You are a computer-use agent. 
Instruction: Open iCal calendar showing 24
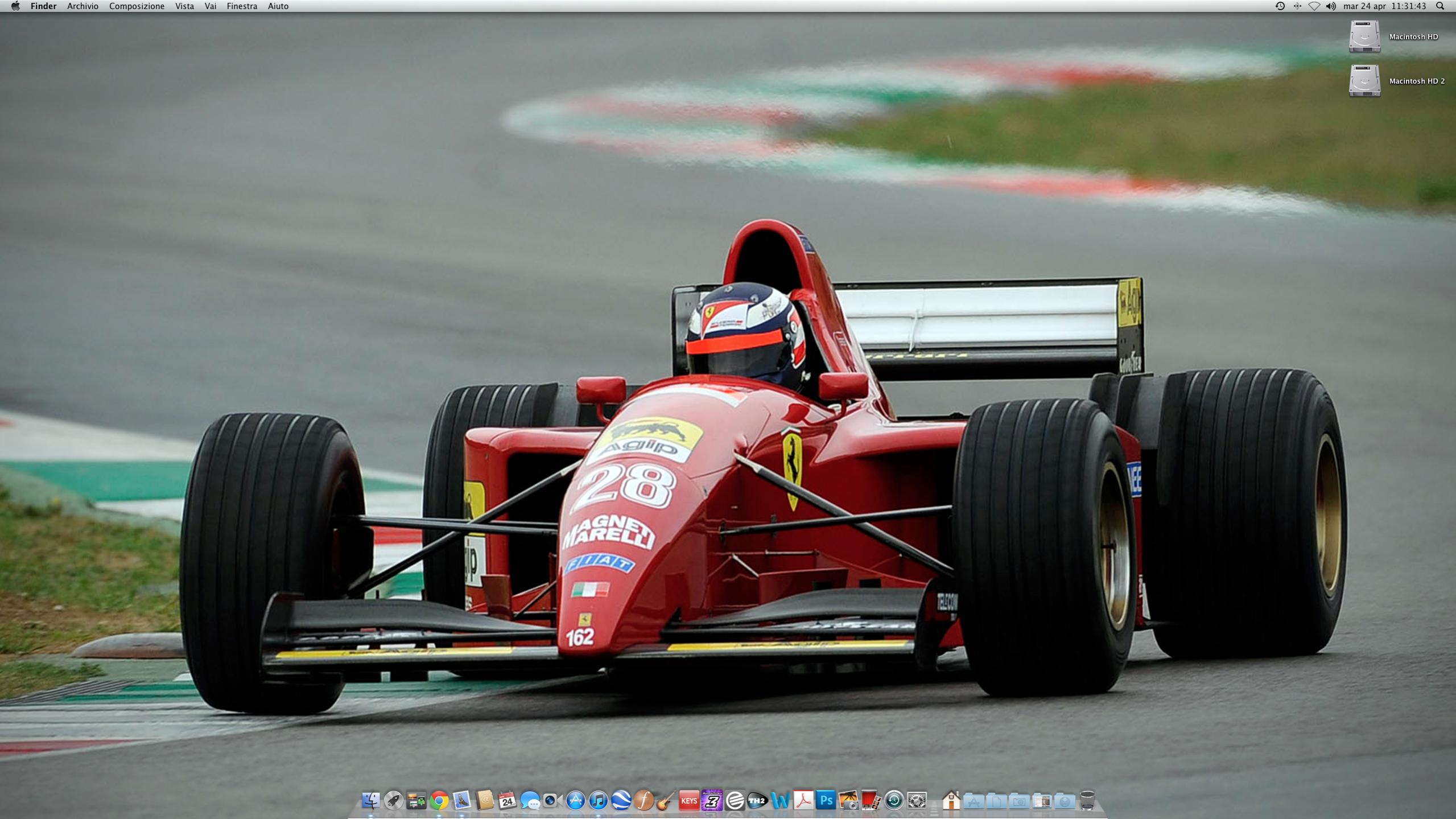507,801
